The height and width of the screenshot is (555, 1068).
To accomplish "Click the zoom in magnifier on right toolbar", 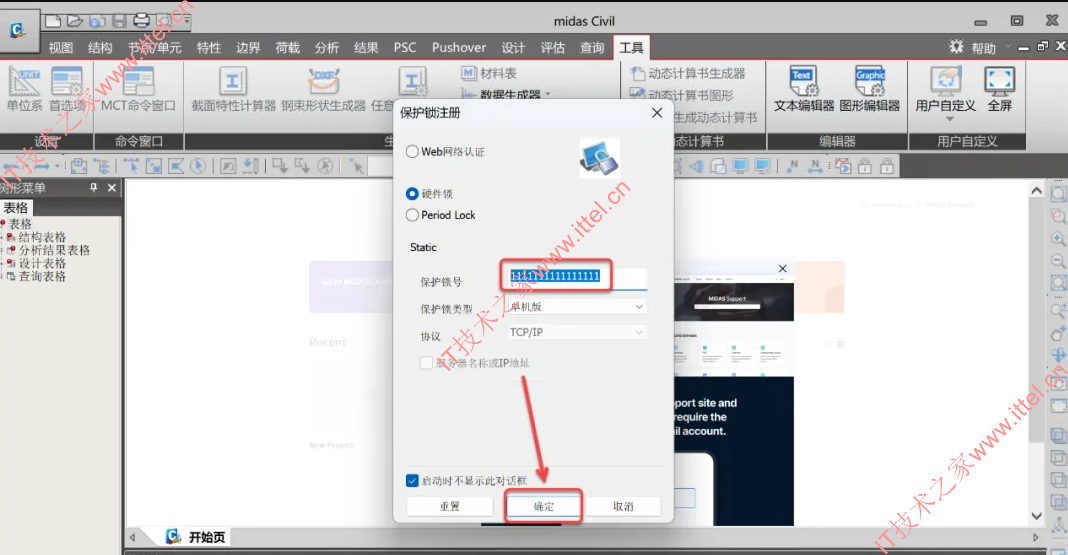I will [x=1058, y=239].
